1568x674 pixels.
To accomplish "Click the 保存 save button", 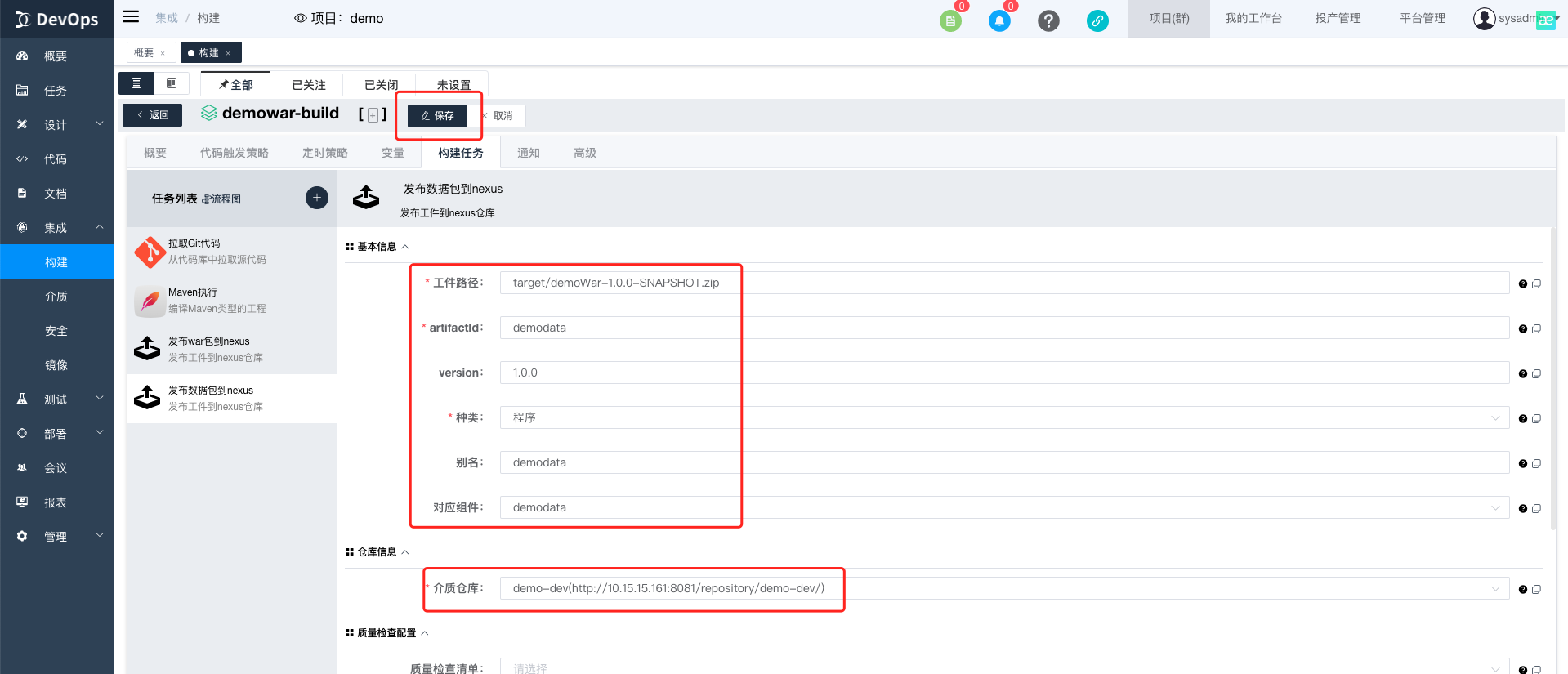I will coord(437,116).
